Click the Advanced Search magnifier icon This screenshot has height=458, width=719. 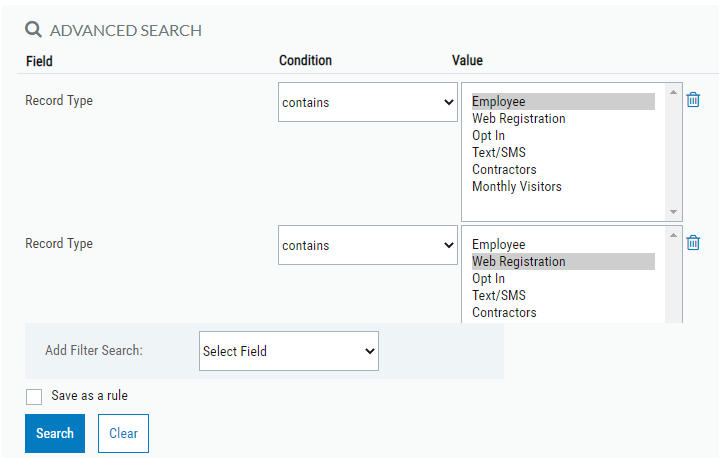(x=33, y=30)
